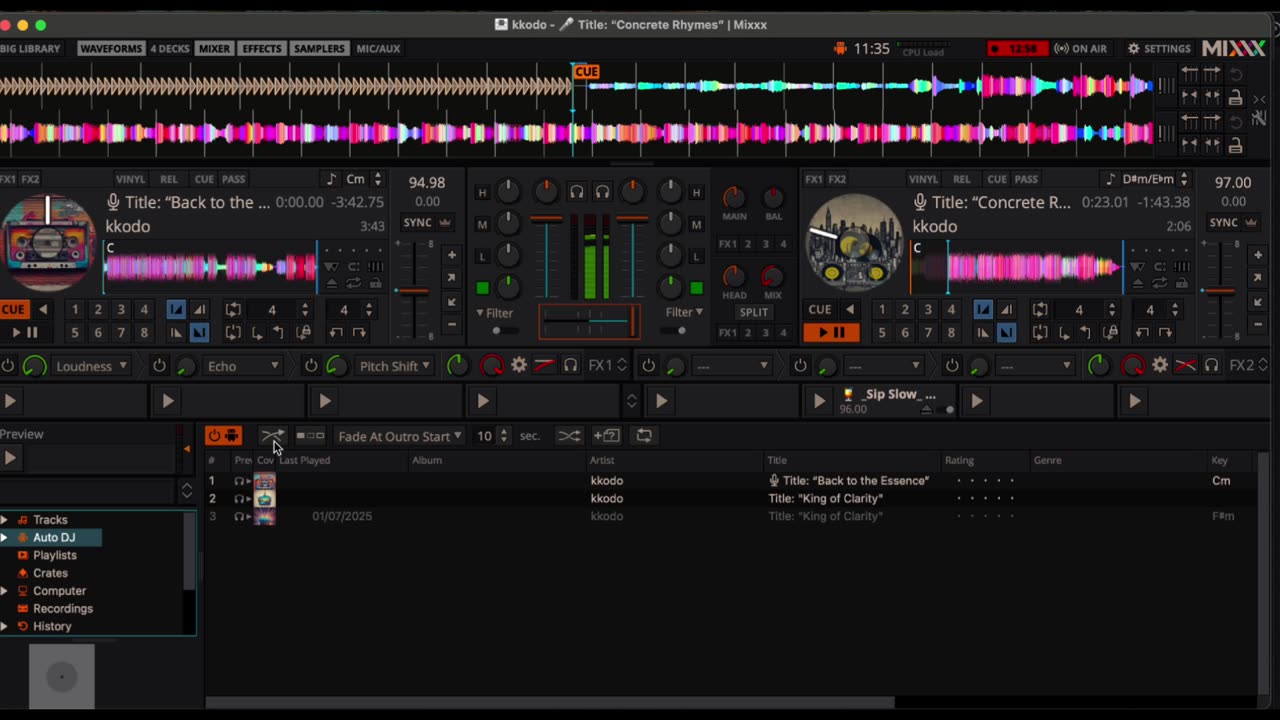The width and height of the screenshot is (1280, 720).
Task: Adjust the deck 1 tempo slider
Action: (413, 291)
